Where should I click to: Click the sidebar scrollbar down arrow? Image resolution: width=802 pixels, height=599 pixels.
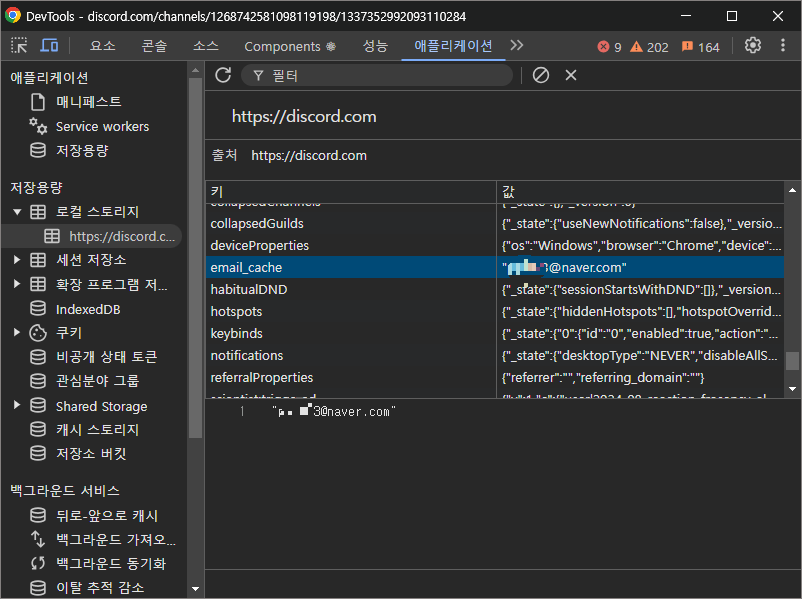(195, 589)
